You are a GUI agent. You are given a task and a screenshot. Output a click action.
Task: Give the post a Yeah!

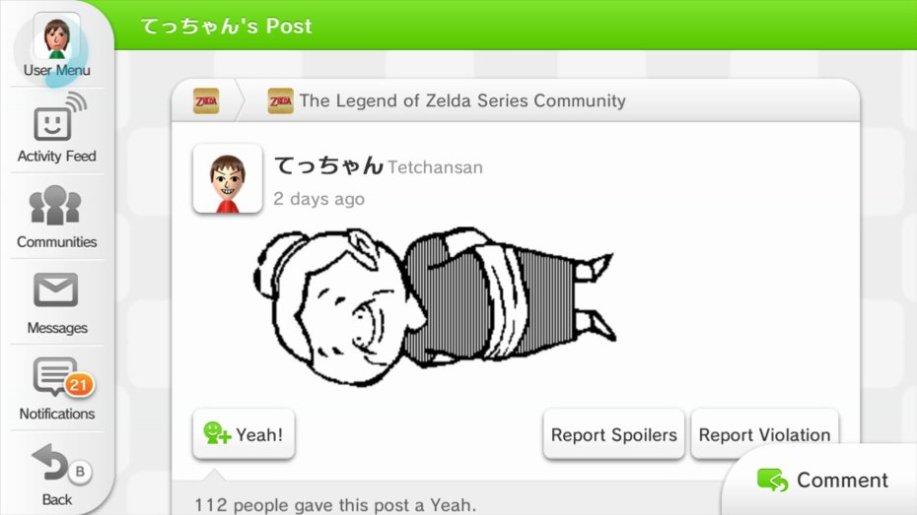[244, 434]
